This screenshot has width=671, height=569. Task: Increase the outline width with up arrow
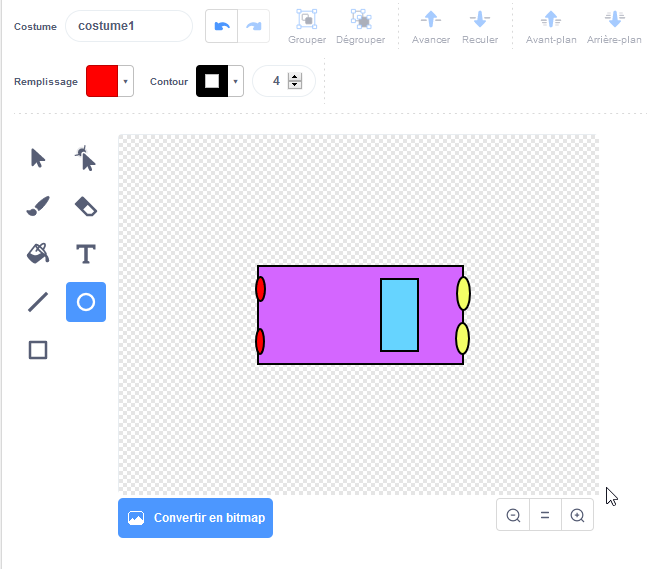point(294,77)
